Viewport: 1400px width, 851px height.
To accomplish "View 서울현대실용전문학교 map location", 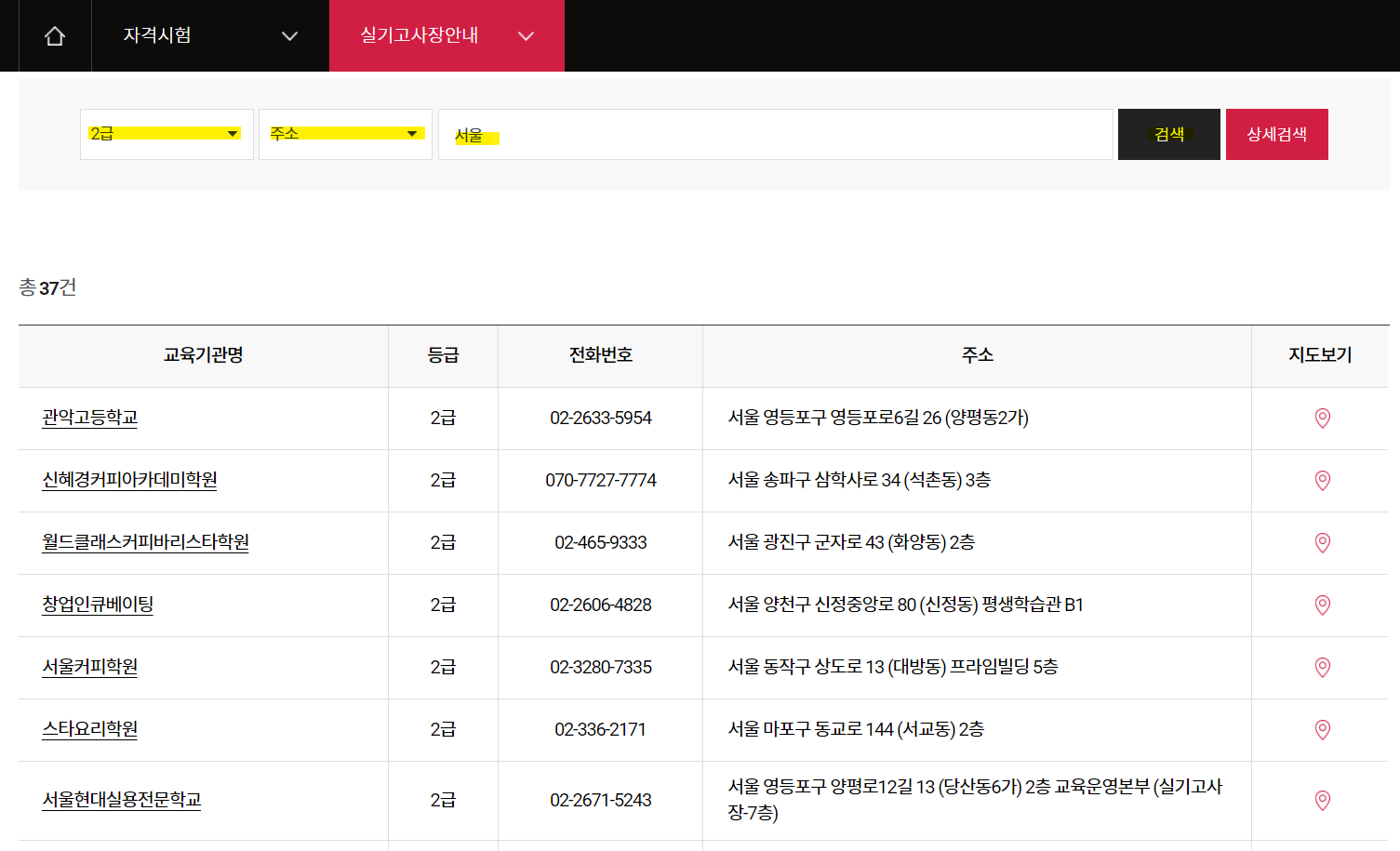I will 1322,800.
